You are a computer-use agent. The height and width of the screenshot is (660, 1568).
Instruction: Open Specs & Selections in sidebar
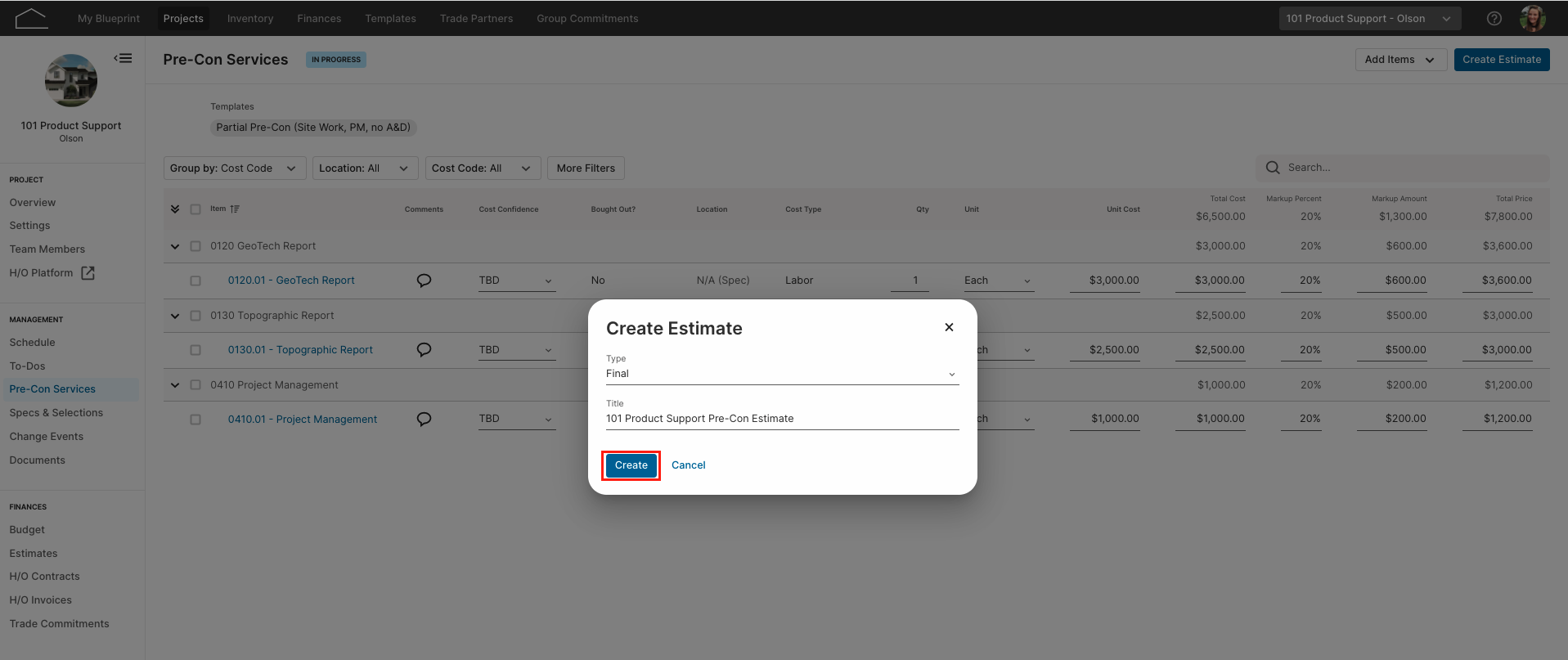coord(56,413)
